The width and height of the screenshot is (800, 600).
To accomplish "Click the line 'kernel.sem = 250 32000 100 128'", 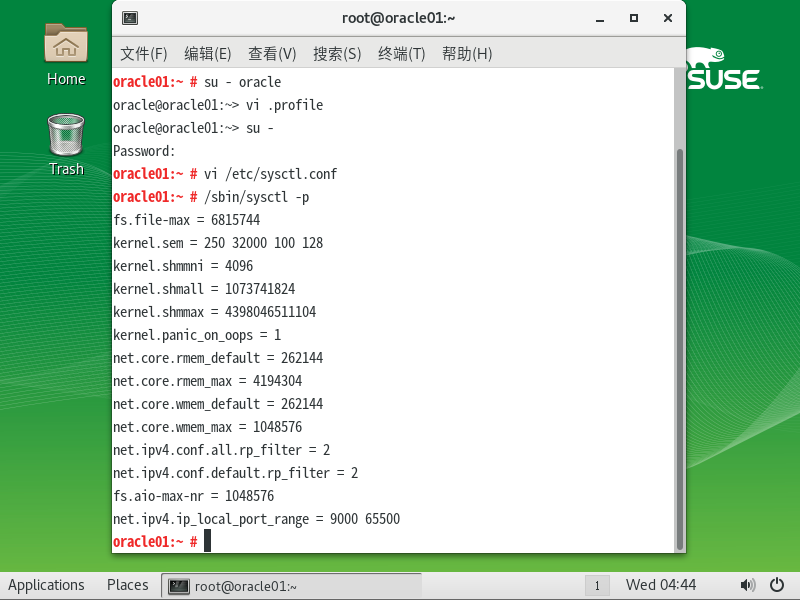I will pyautogui.click(x=218, y=243).
